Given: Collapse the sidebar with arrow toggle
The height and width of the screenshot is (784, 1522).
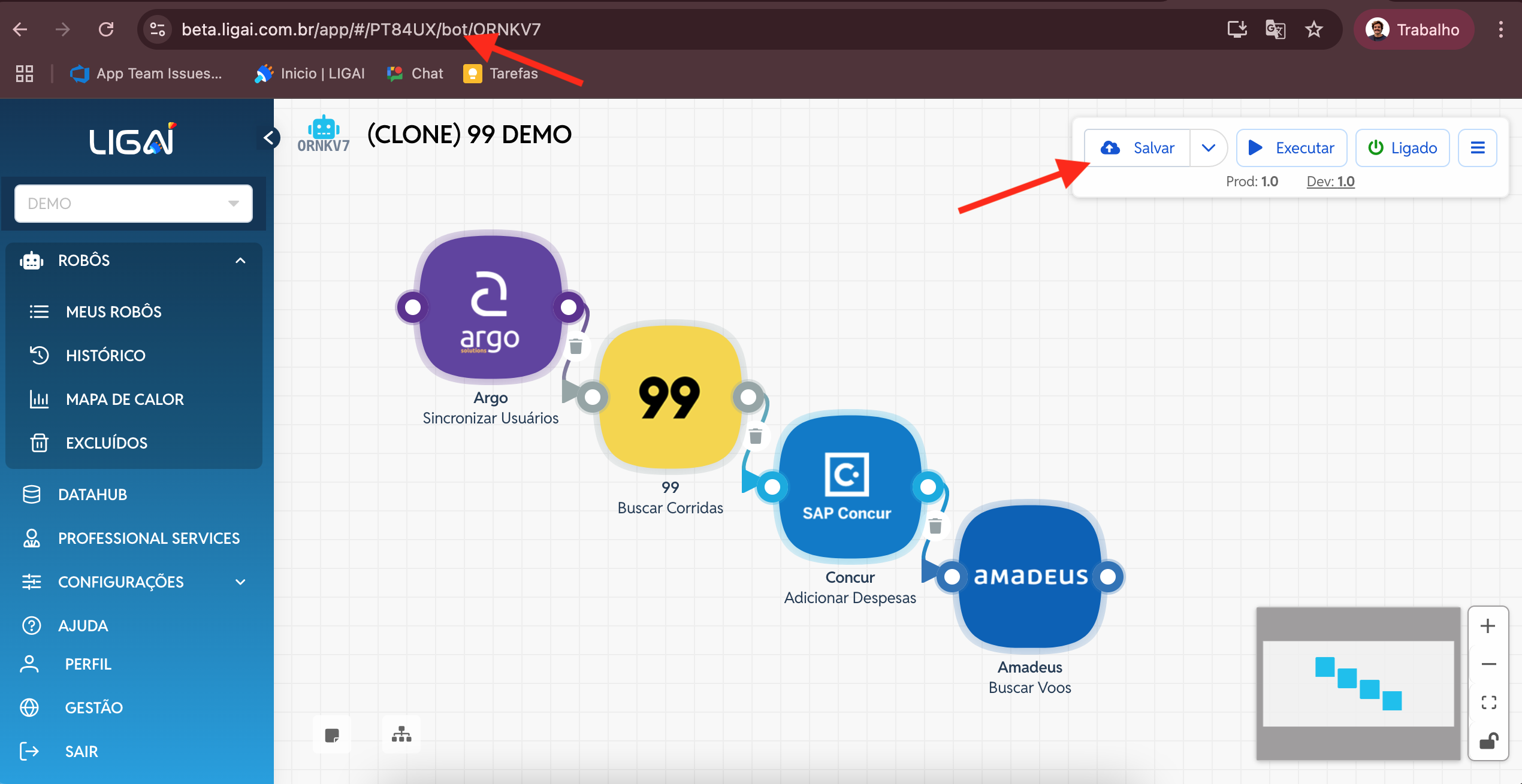Looking at the screenshot, I should pyautogui.click(x=269, y=138).
